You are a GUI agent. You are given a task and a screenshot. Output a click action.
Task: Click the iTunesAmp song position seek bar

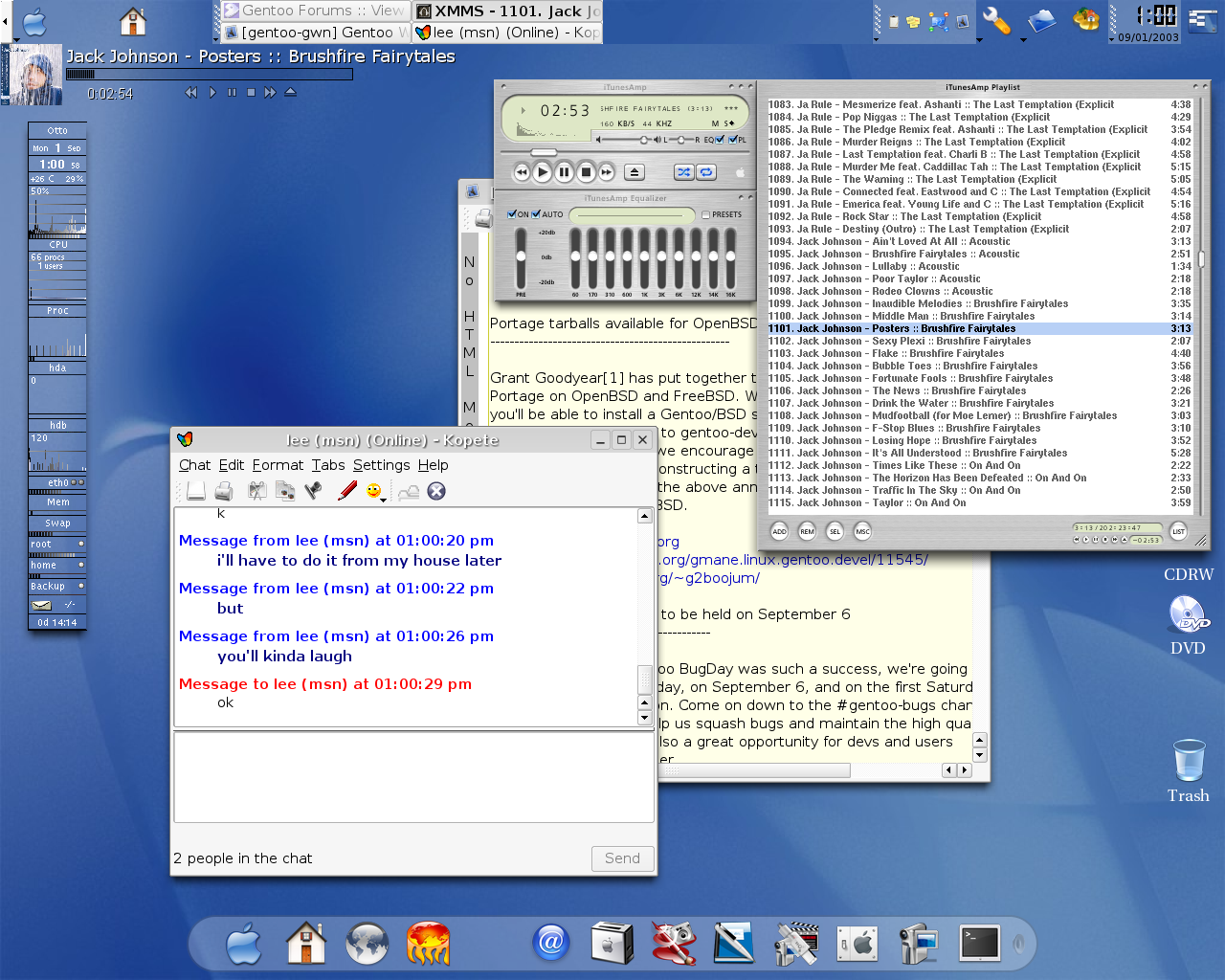coord(626,152)
